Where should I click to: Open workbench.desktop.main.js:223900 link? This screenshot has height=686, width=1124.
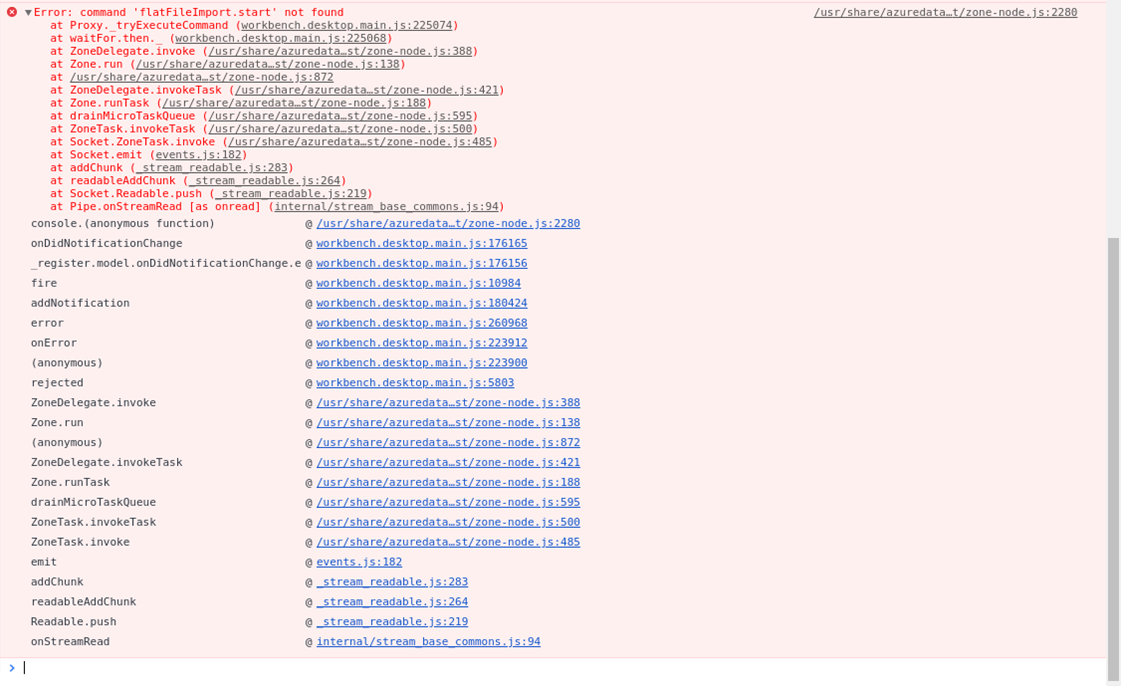click(x=422, y=363)
